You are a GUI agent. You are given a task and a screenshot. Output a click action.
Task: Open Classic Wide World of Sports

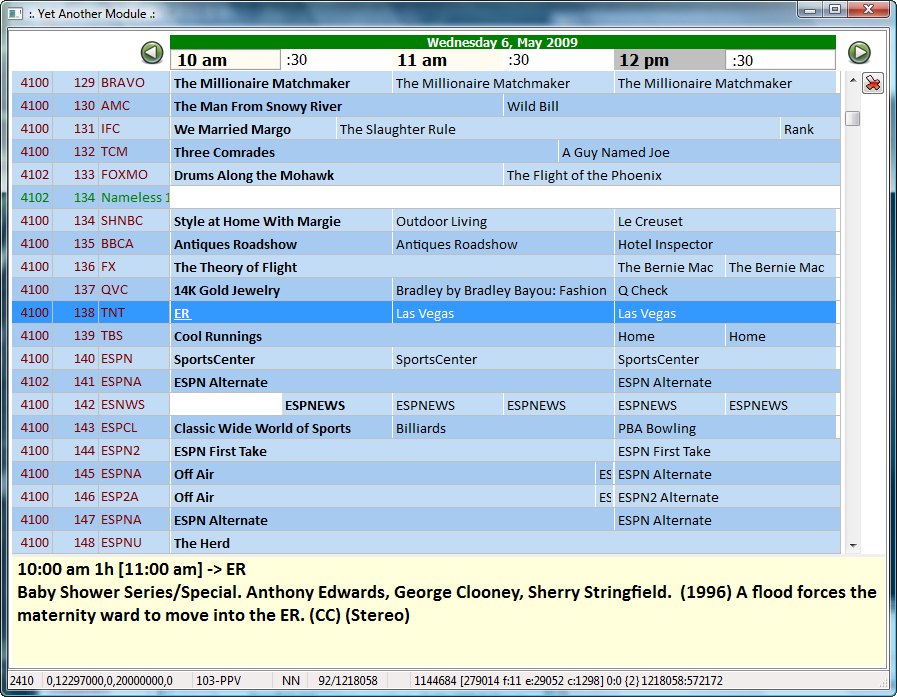(281, 428)
